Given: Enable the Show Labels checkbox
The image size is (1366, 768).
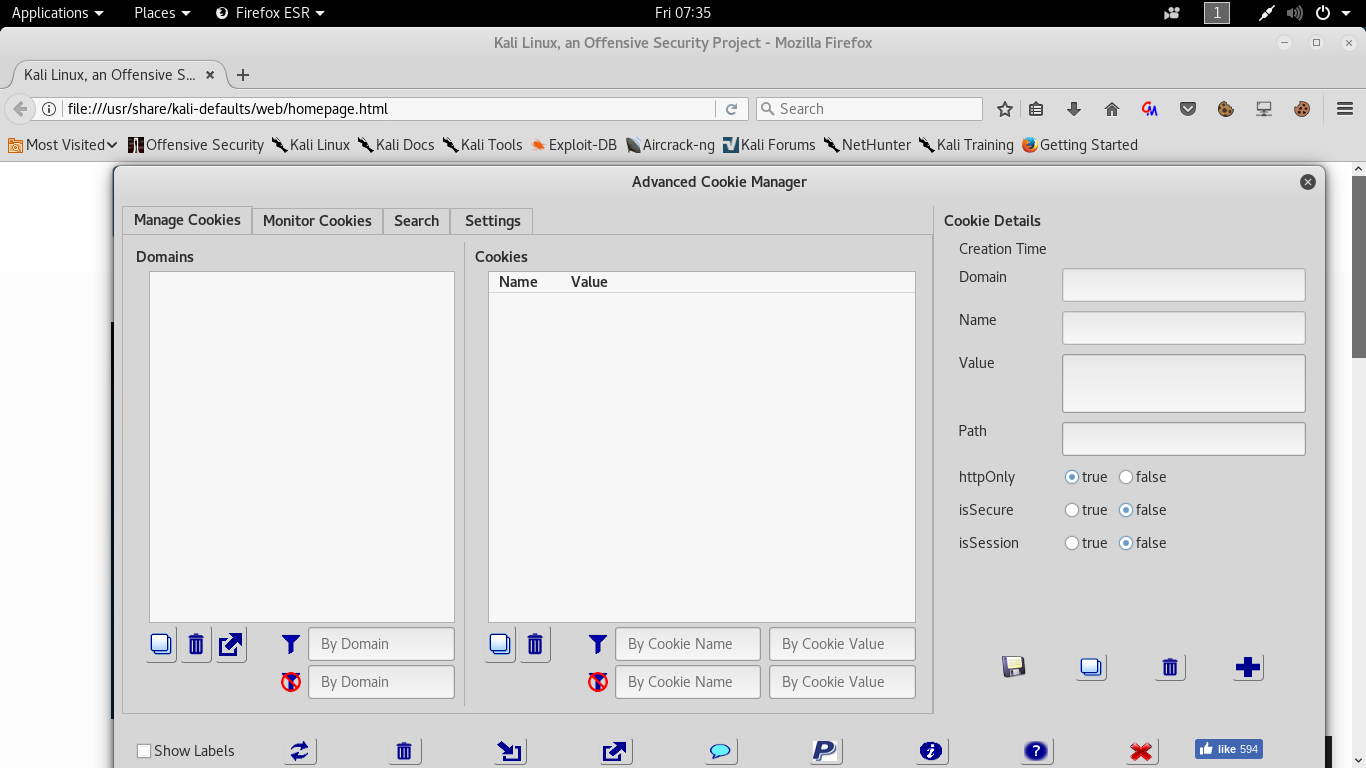Looking at the screenshot, I should pos(144,751).
